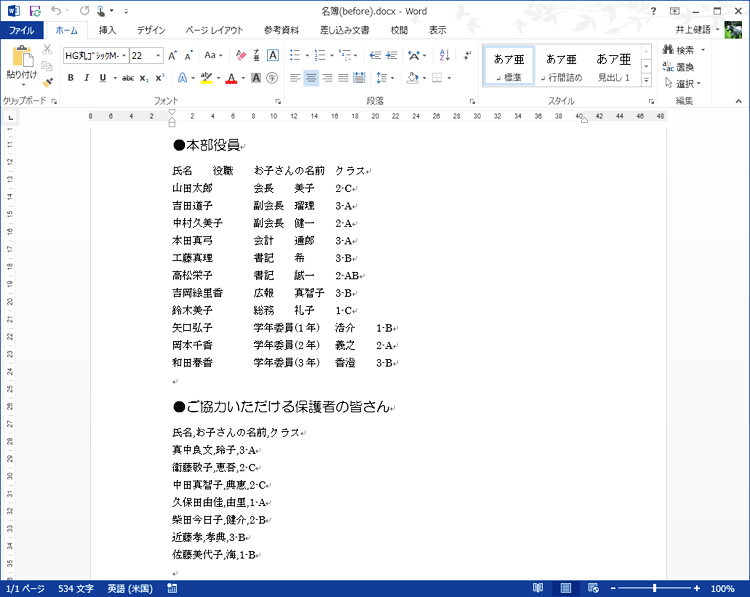
Task: Toggle underline formatting
Action: pyautogui.click(x=102, y=77)
